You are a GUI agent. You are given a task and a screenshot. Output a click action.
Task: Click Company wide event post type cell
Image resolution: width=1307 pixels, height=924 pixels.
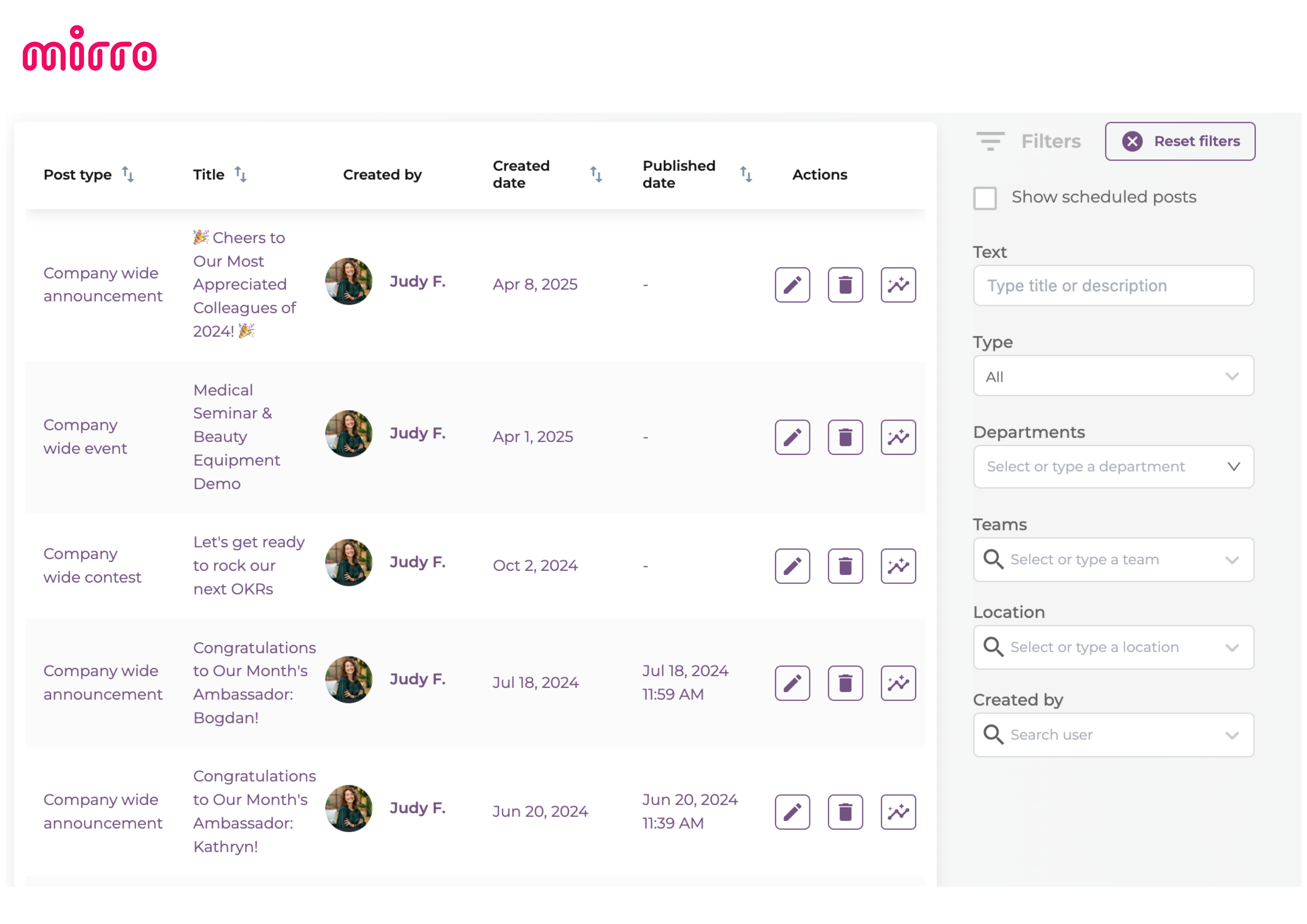tap(85, 437)
